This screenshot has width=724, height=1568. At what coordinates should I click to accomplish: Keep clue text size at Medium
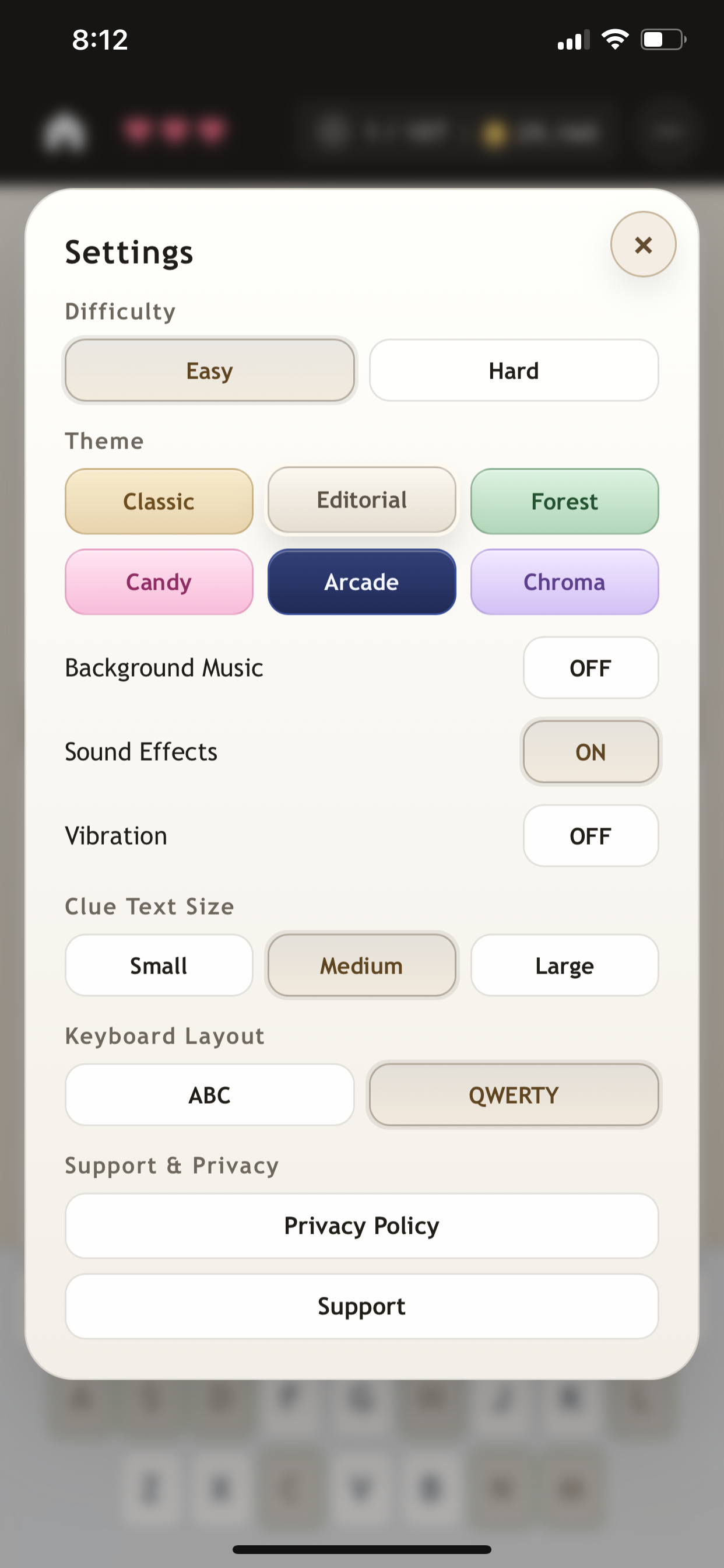(361, 965)
